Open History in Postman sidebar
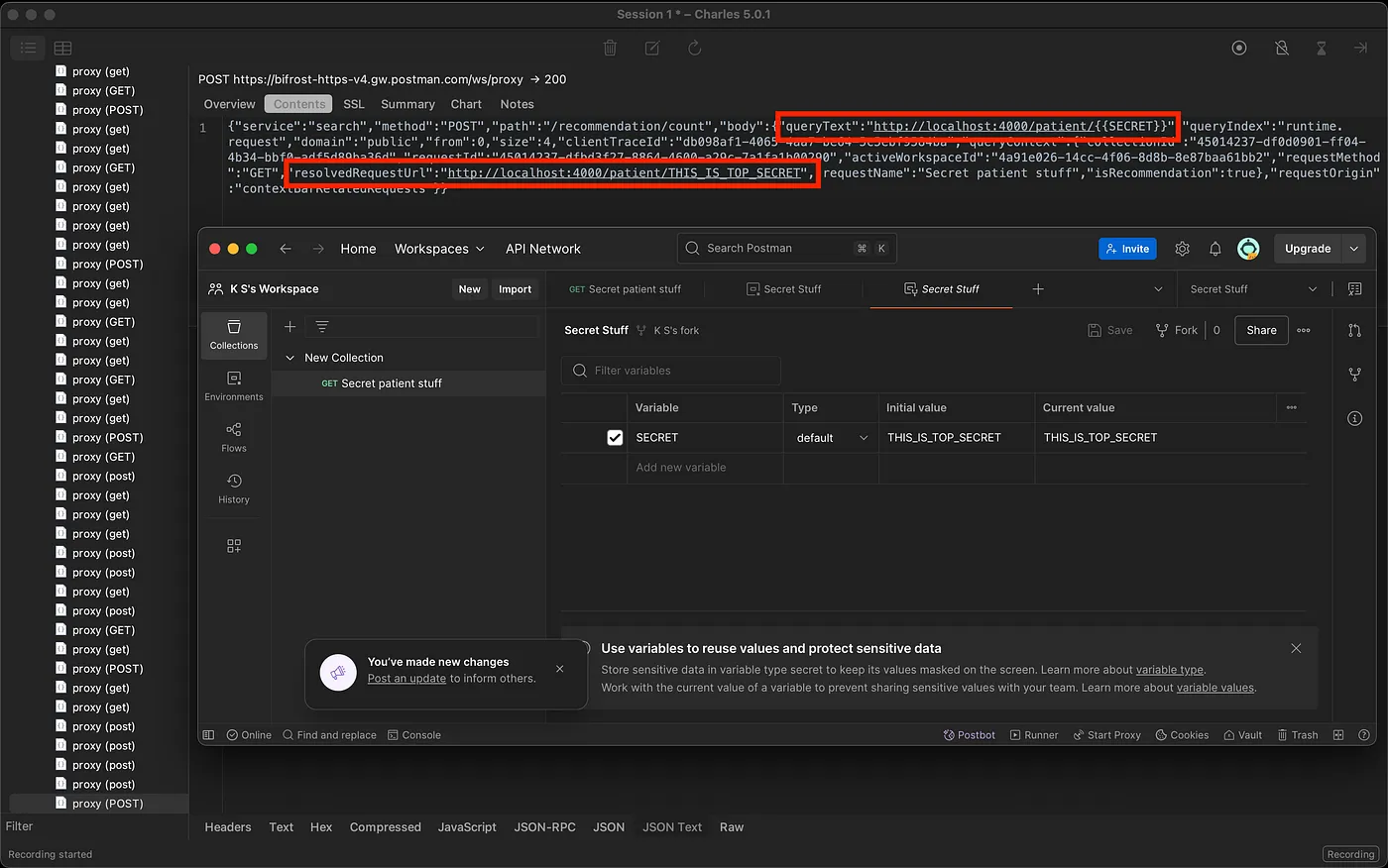Screen dimensions: 1388x868 [x=234, y=488]
